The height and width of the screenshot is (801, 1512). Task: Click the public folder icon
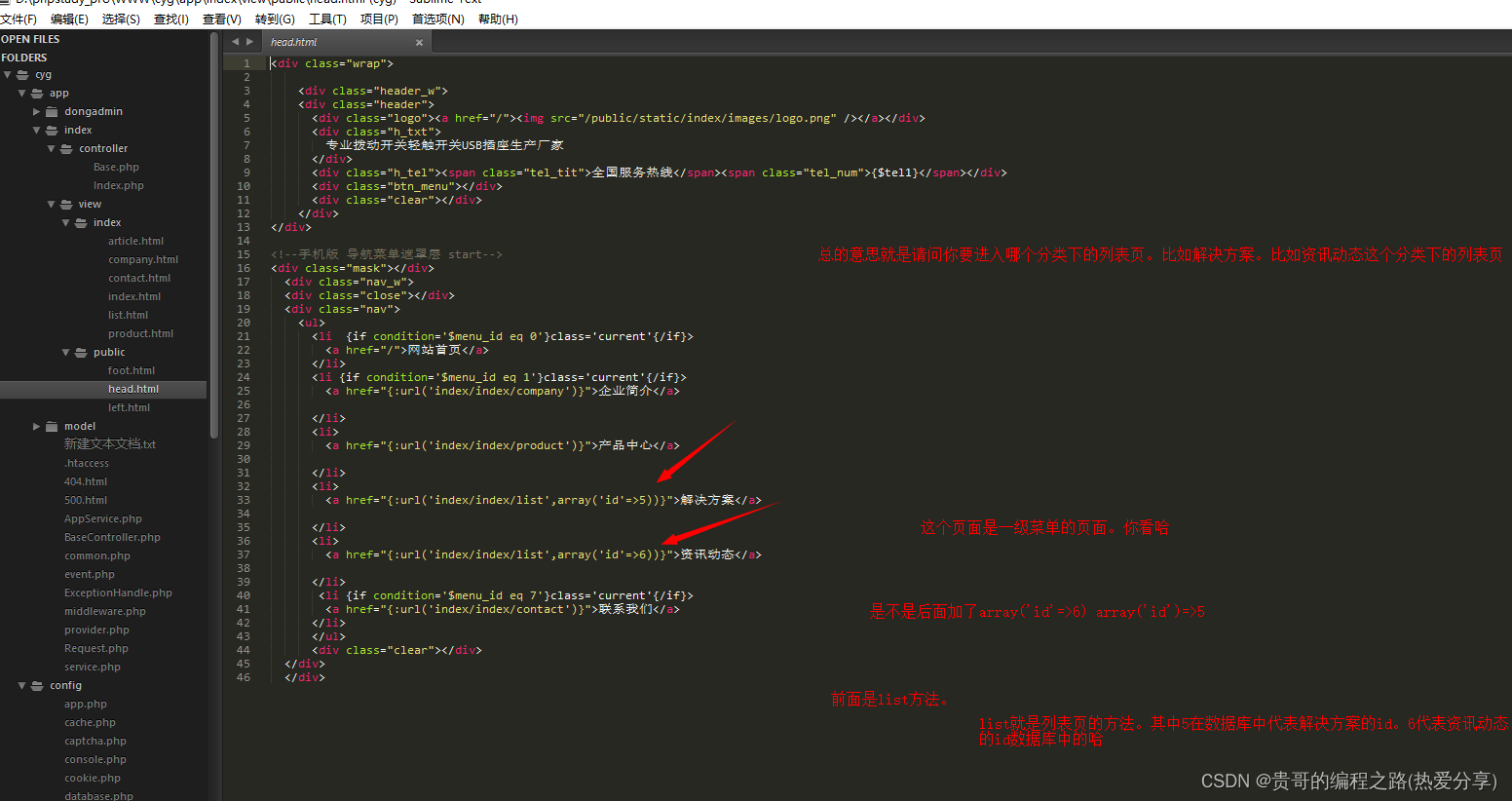(81, 353)
